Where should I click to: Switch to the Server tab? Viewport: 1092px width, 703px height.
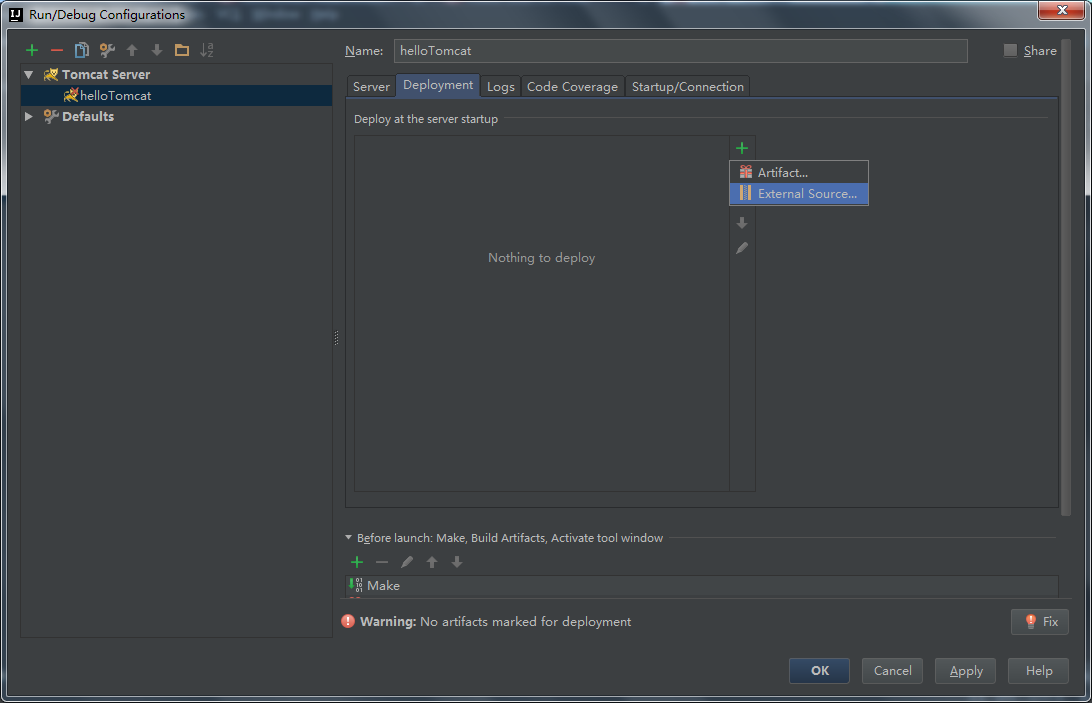point(371,86)
